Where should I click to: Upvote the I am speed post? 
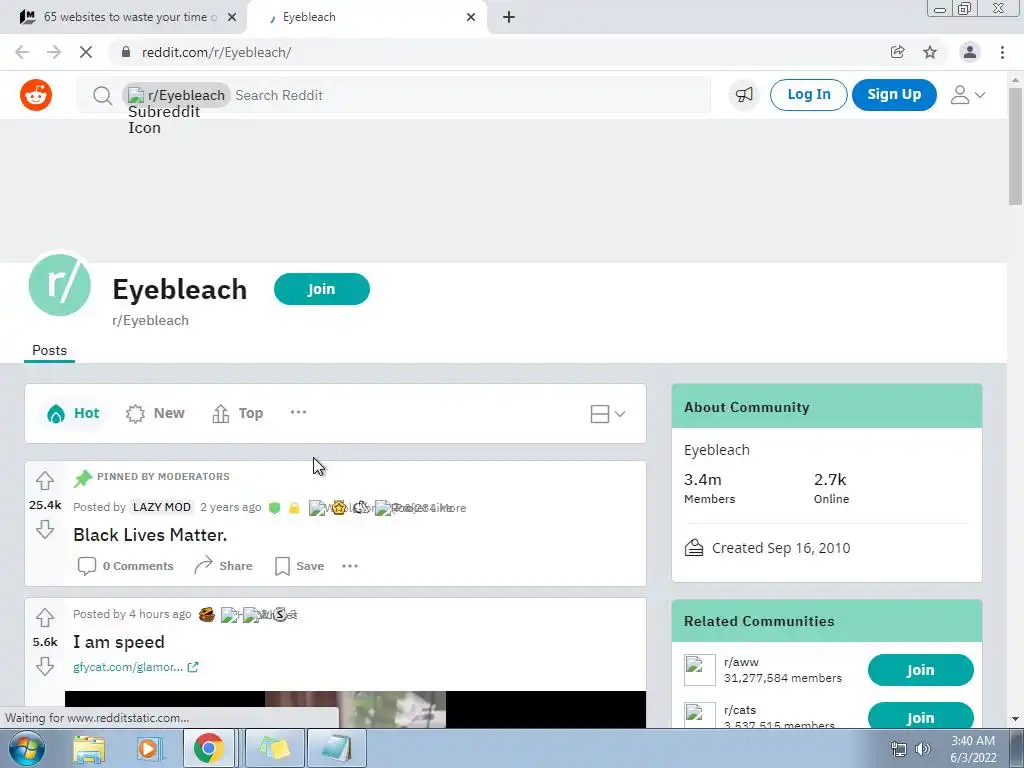point(44,617)
